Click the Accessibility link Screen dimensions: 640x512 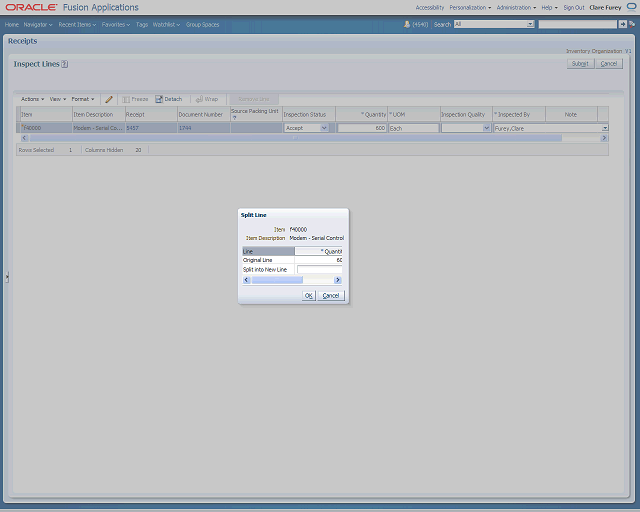(429, 7)
